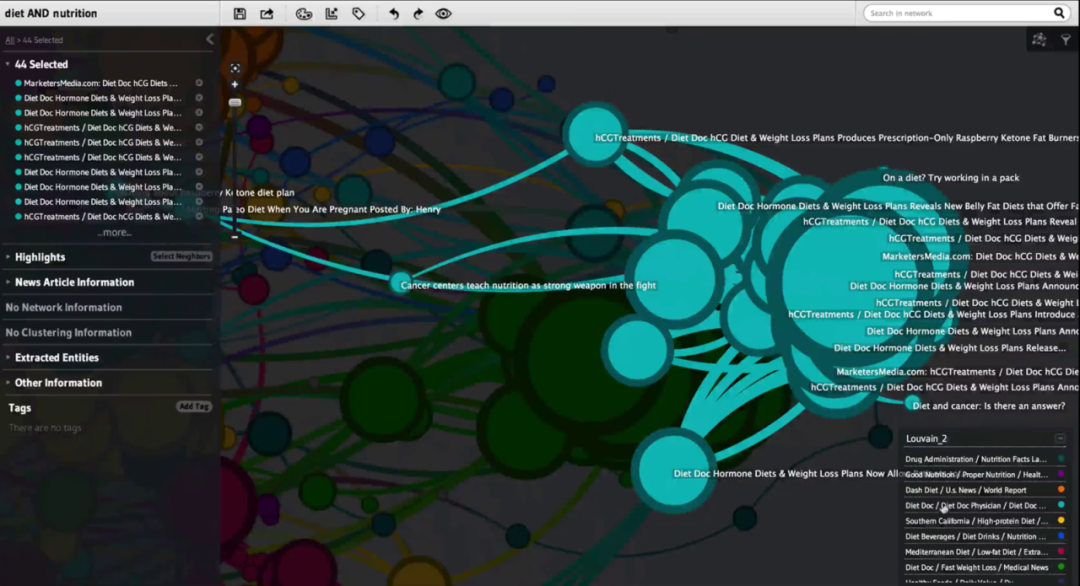This screenshot has height=586, width=1080.
Task: Click the Search in network field
Action: point(957,13)
